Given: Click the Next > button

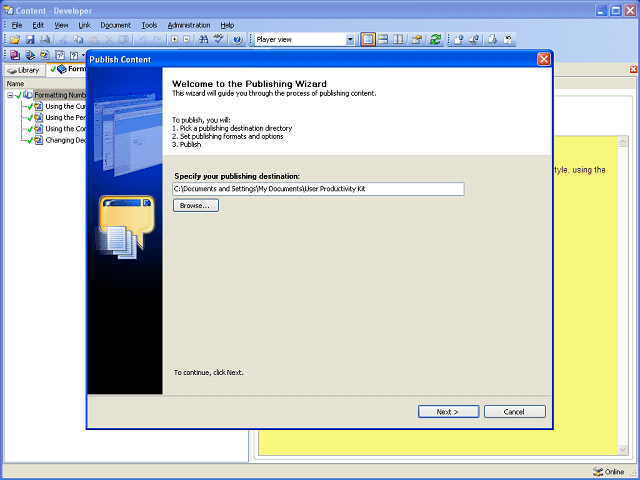Looking at the screenshot, I should coord(448,411).
